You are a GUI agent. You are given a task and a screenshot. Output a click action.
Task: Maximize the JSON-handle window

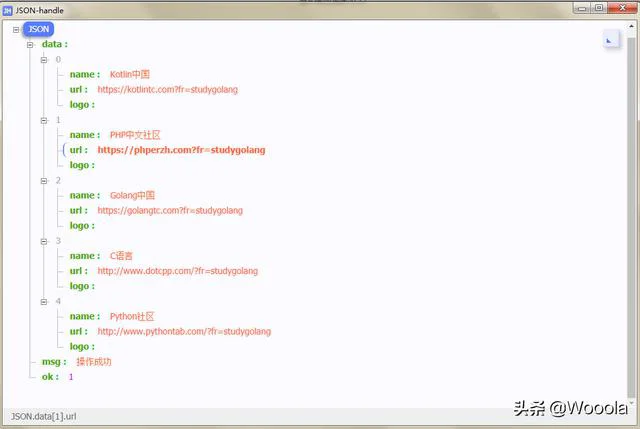[x=598, y=8]
